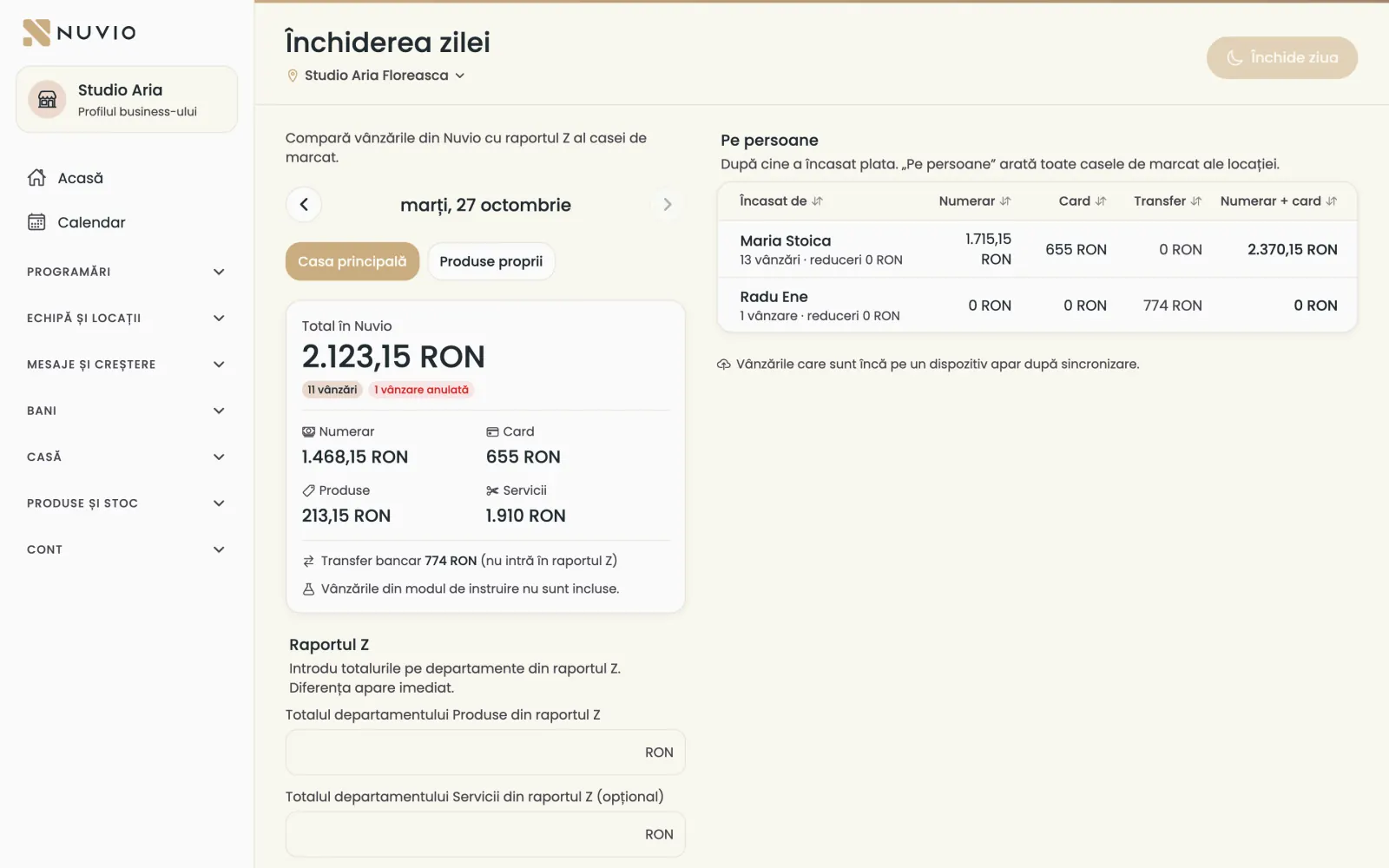This screenshot has width=1389, height=868.
Task: Select the Casa principală tab
Action: [x=352, y=261]
